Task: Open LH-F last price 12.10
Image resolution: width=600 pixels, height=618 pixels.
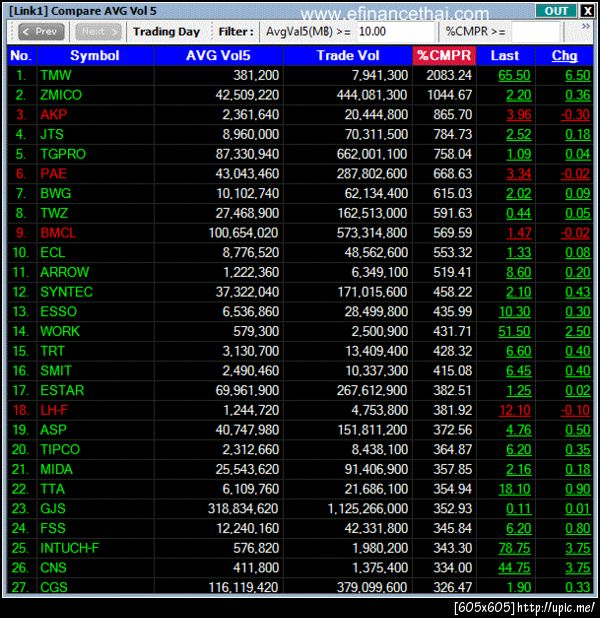Action: 514,410
